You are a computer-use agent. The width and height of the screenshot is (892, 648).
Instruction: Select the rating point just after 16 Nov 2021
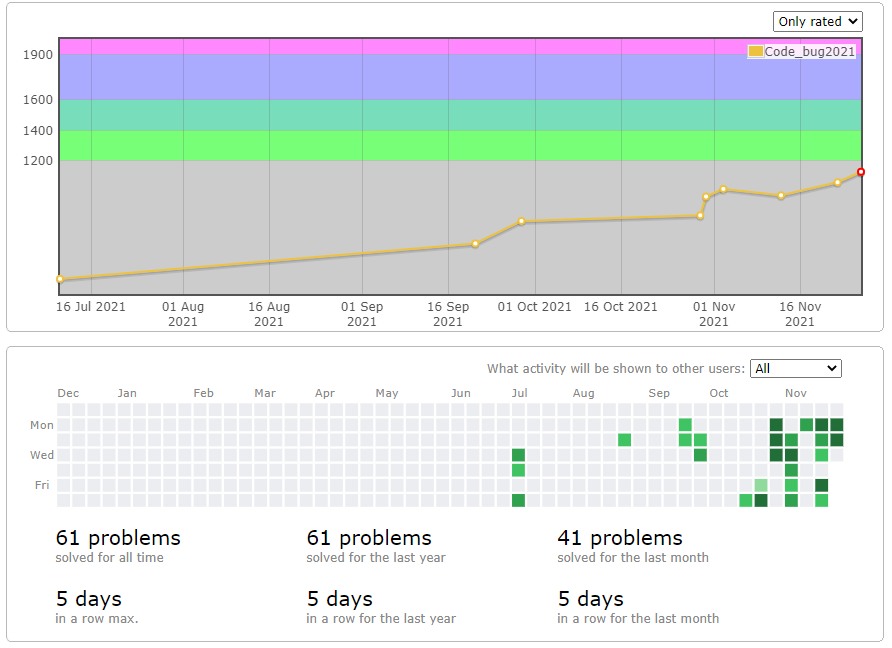point(837,183)
